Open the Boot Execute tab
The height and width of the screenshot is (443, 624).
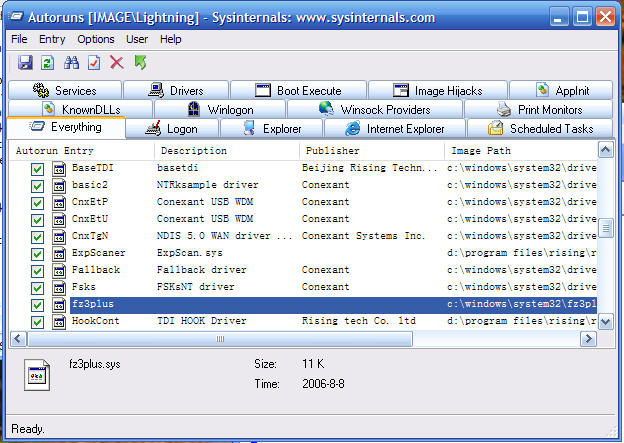coord(298,90)
